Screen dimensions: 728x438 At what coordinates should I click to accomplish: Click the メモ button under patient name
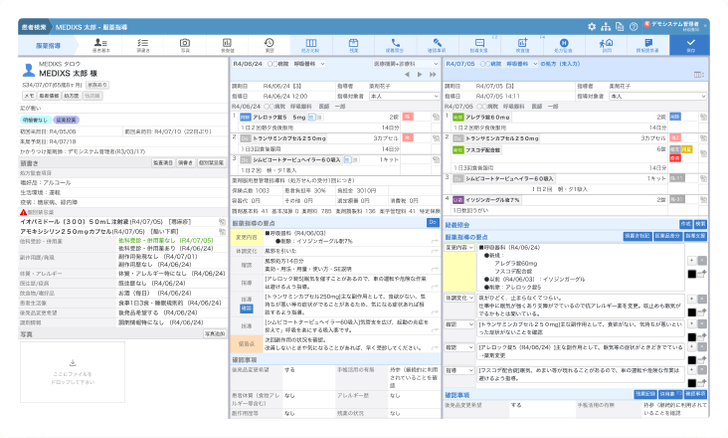29,96
